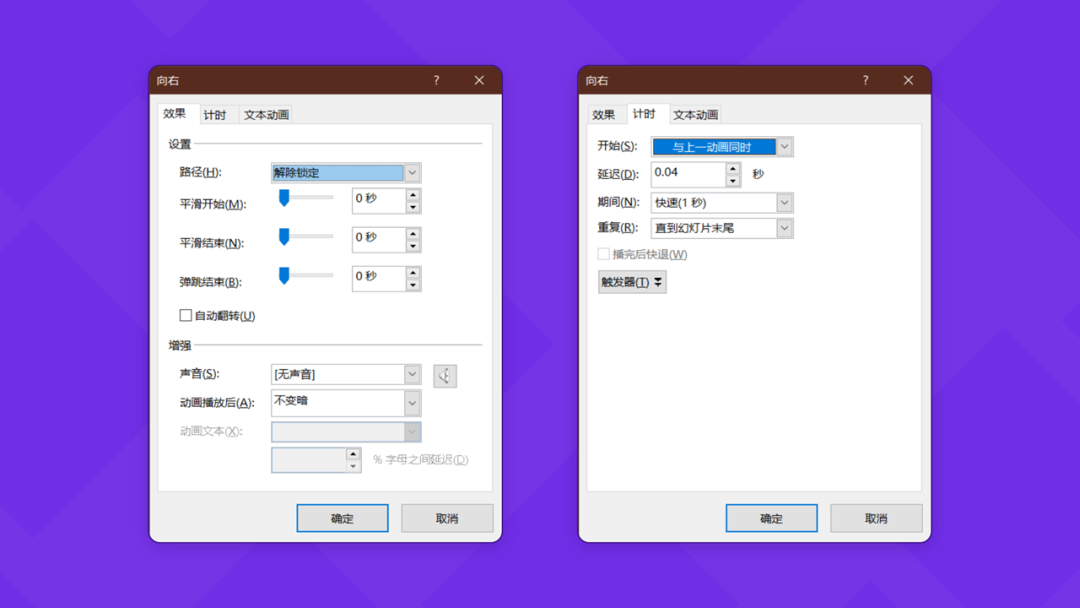Click the 弹跳结束 slider handle
The width and height of the screenshot is (1080, 608).
point(284,276)
